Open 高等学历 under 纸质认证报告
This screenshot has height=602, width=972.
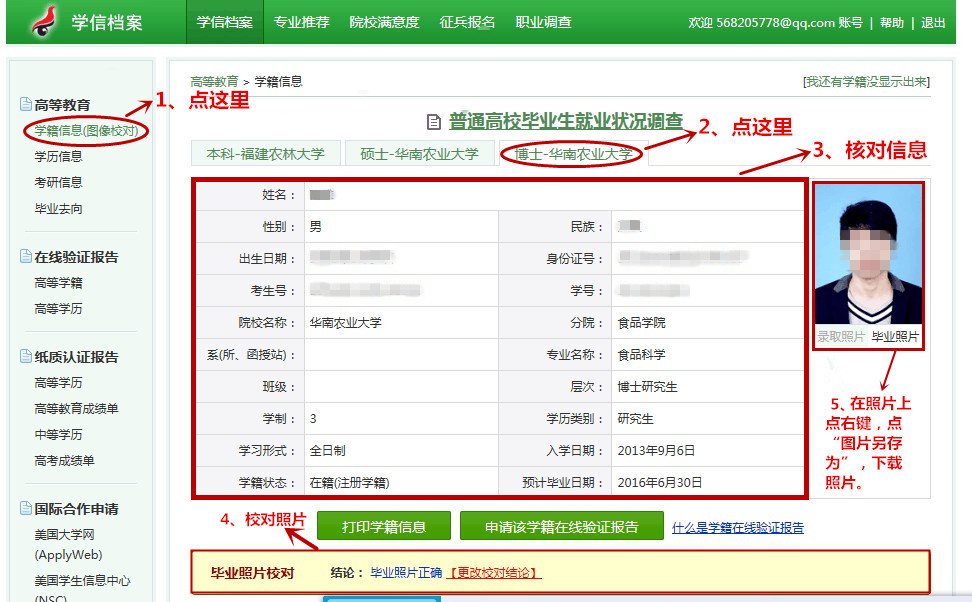(x=58, y=383)
